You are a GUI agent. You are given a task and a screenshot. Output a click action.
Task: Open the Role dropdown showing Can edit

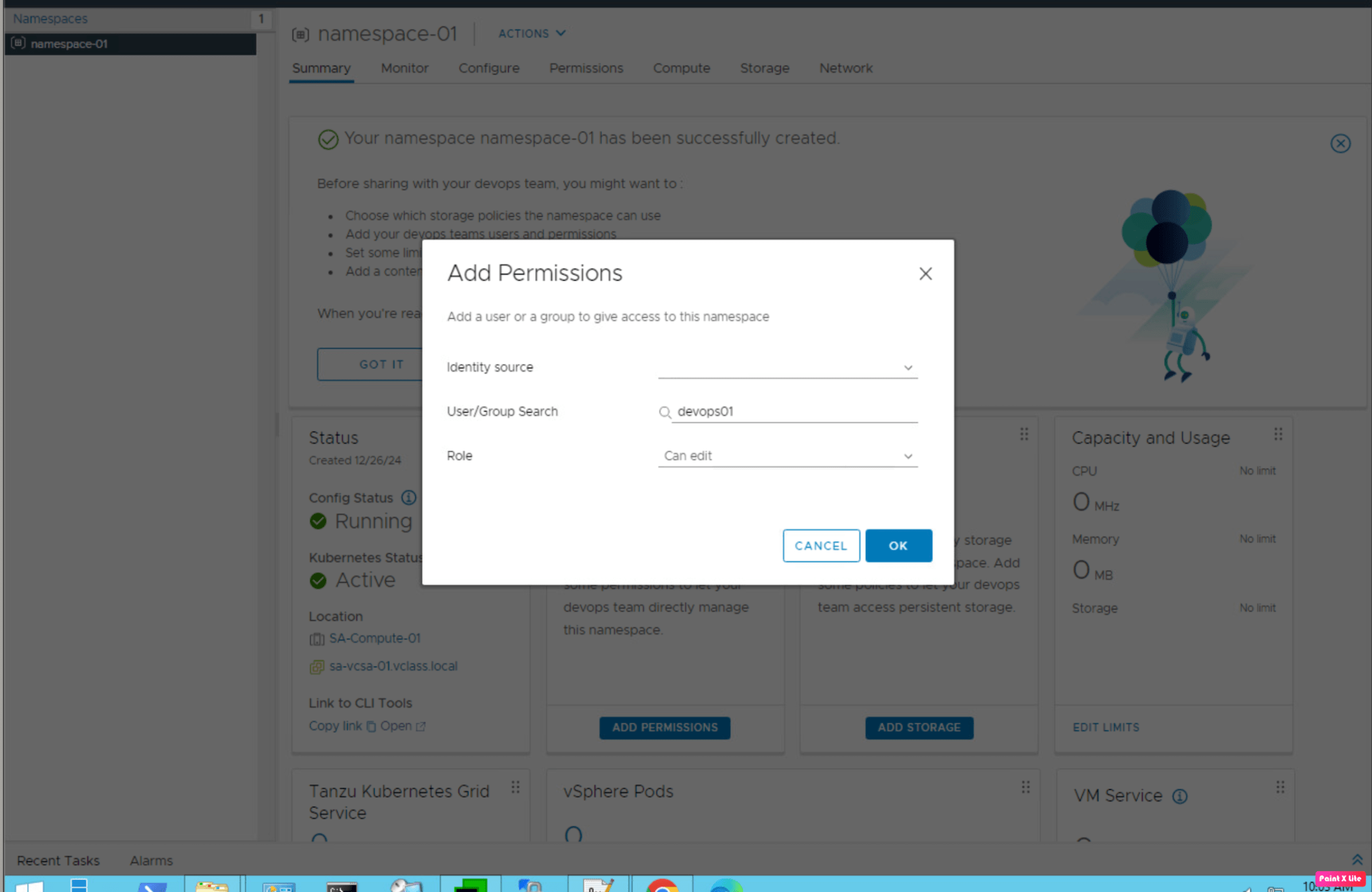pyautogui.click(x=908, y=456)
